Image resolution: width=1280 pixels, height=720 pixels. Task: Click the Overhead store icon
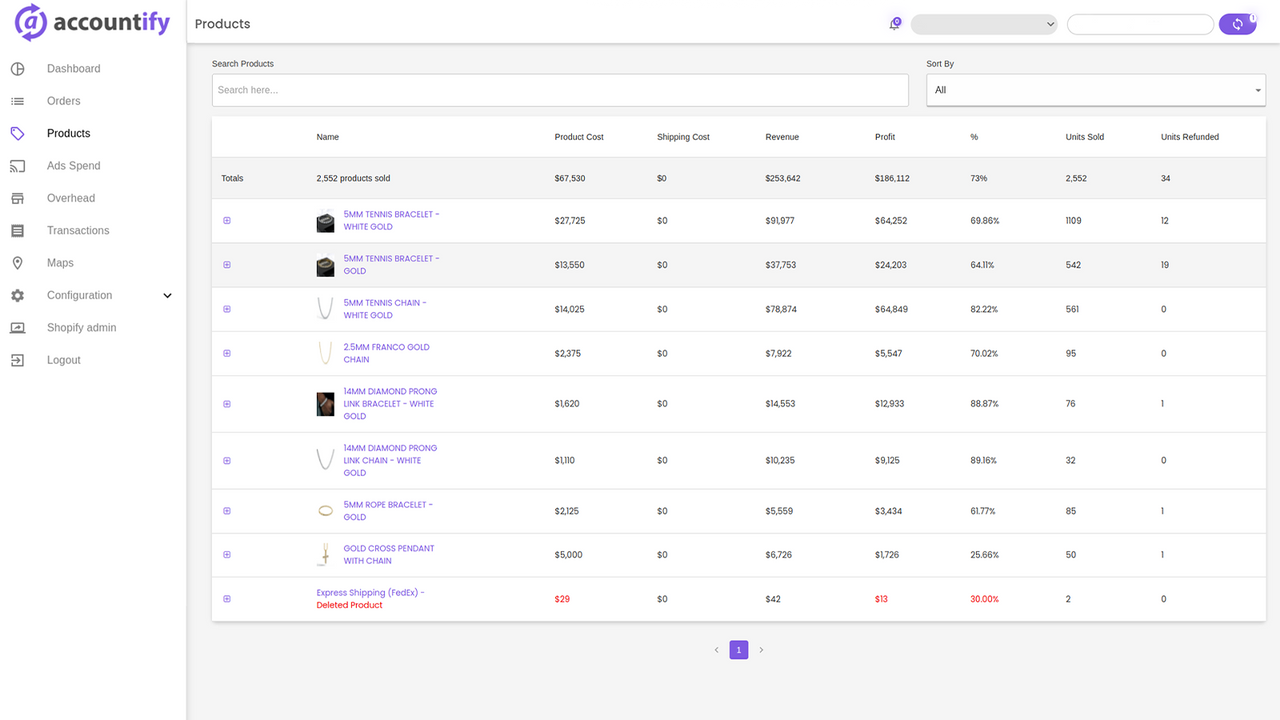pos(17,198)
